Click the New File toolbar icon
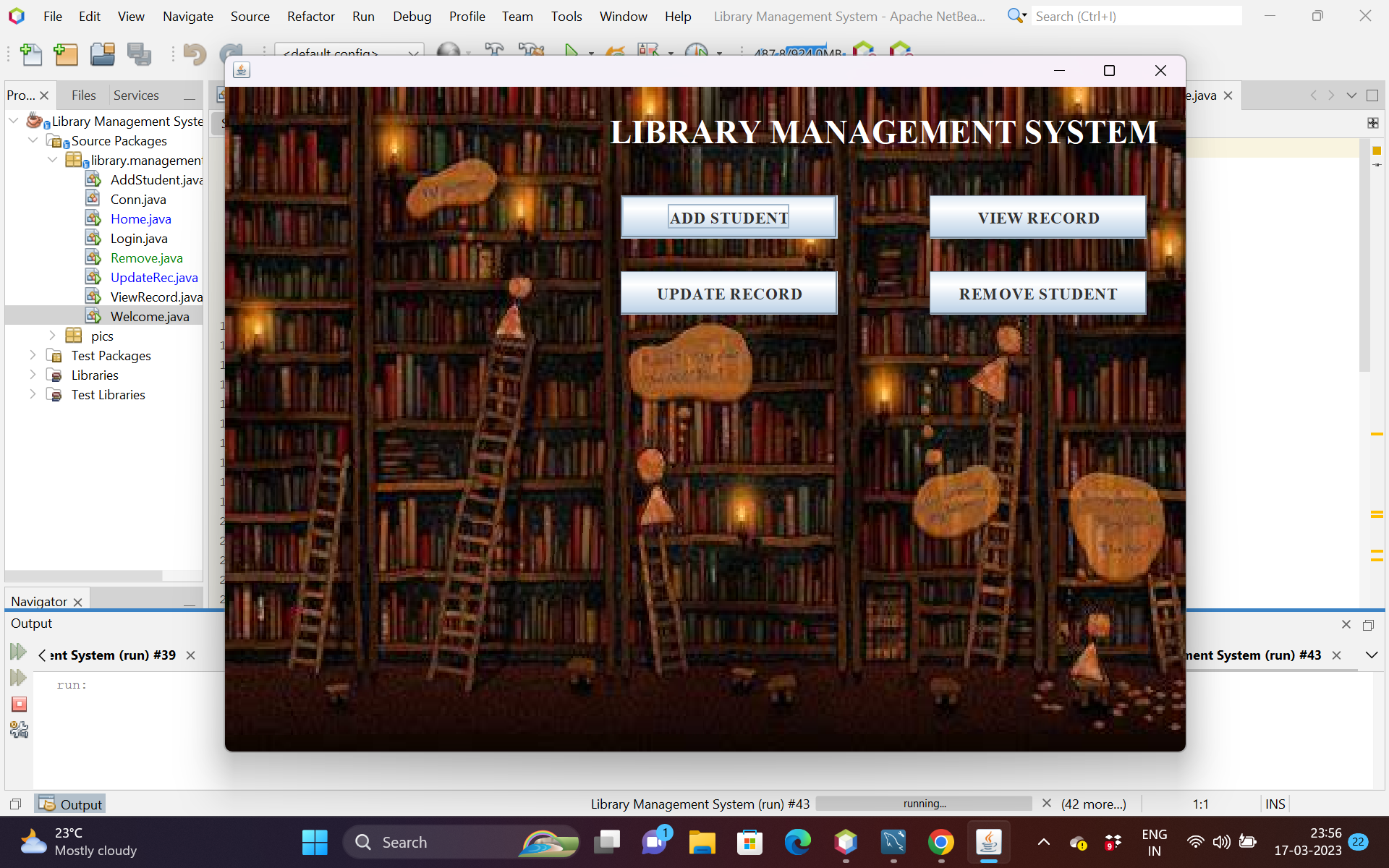Screen dimensions: 1389x868 pos(30,54)
